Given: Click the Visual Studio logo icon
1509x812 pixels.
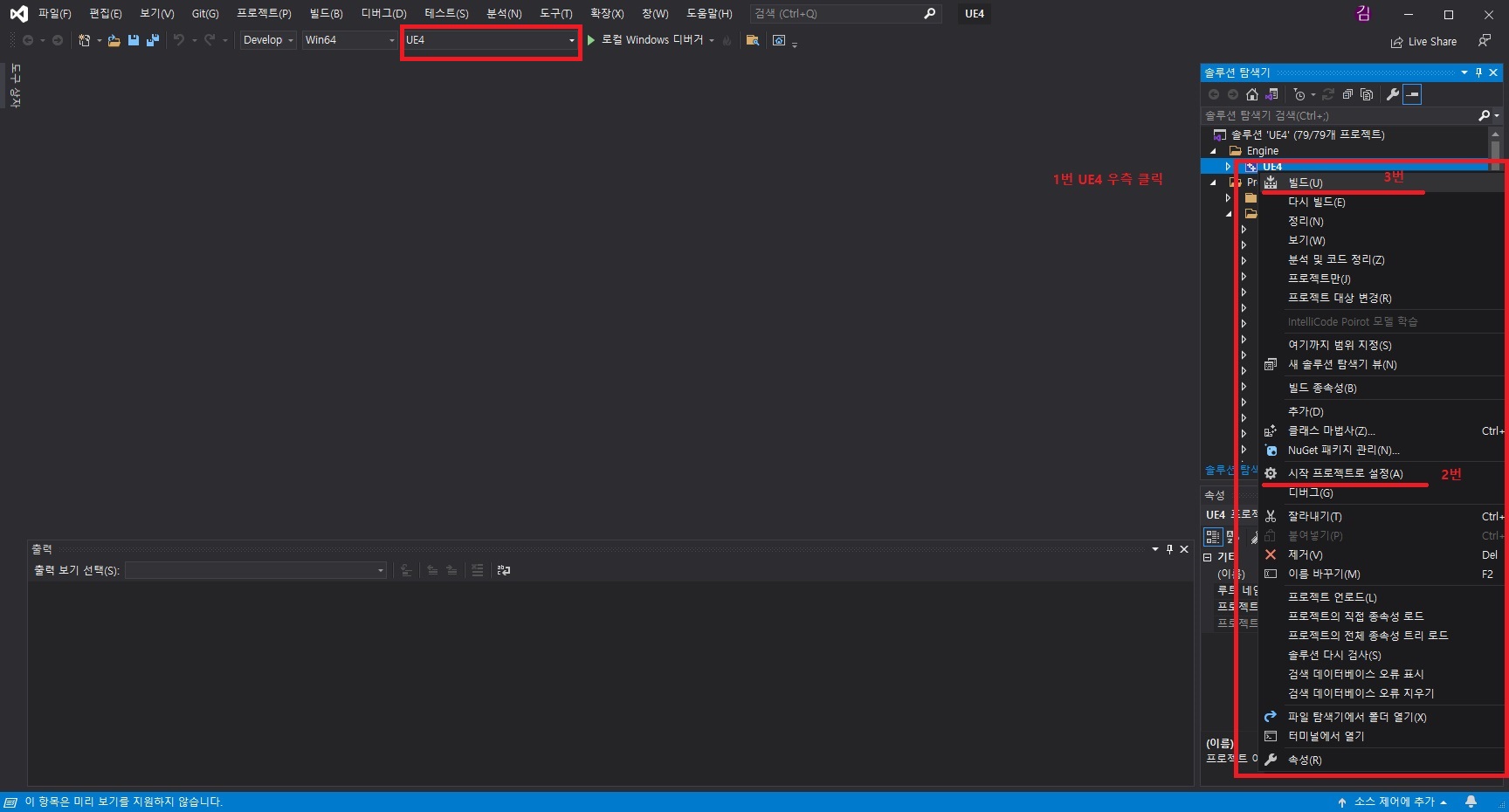Looking at the screenshot, I should pyautogui.click(x=18, y=14).
